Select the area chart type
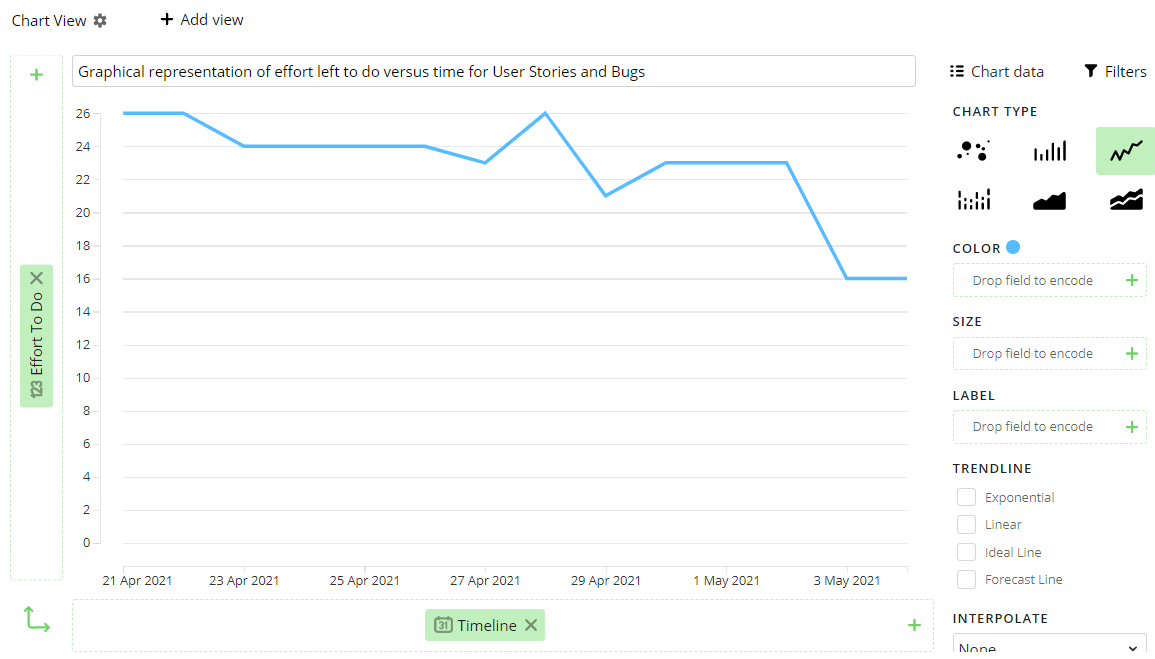 1049,199
